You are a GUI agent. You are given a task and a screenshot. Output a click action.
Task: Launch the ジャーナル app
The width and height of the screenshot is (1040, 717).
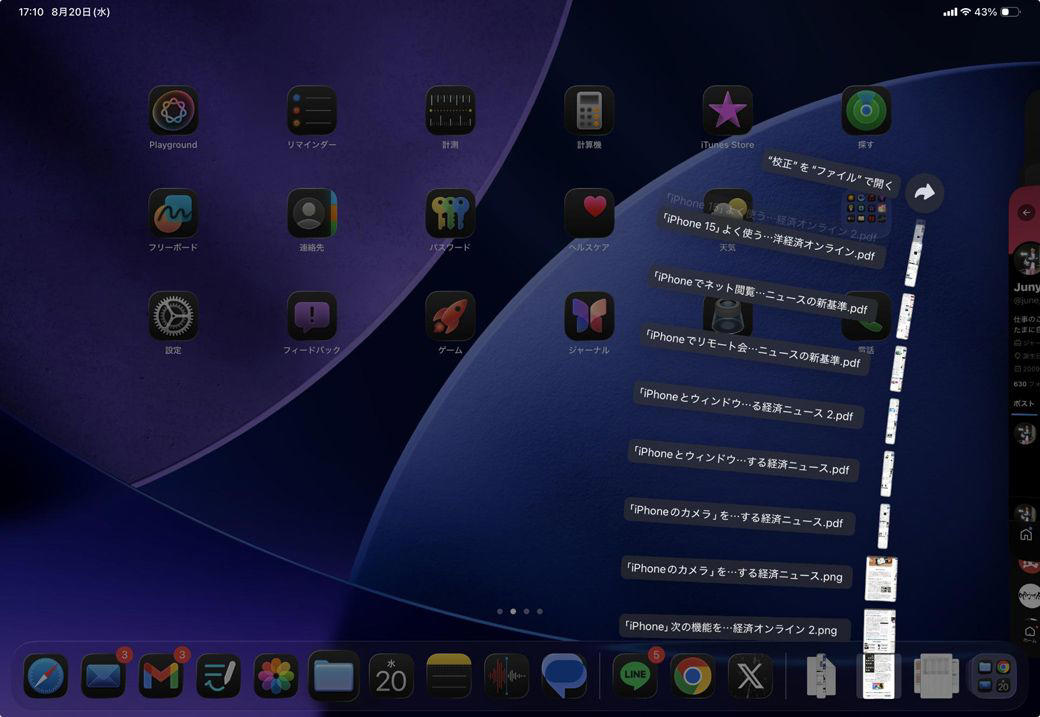pyautogui.click(x=589, y=316)
